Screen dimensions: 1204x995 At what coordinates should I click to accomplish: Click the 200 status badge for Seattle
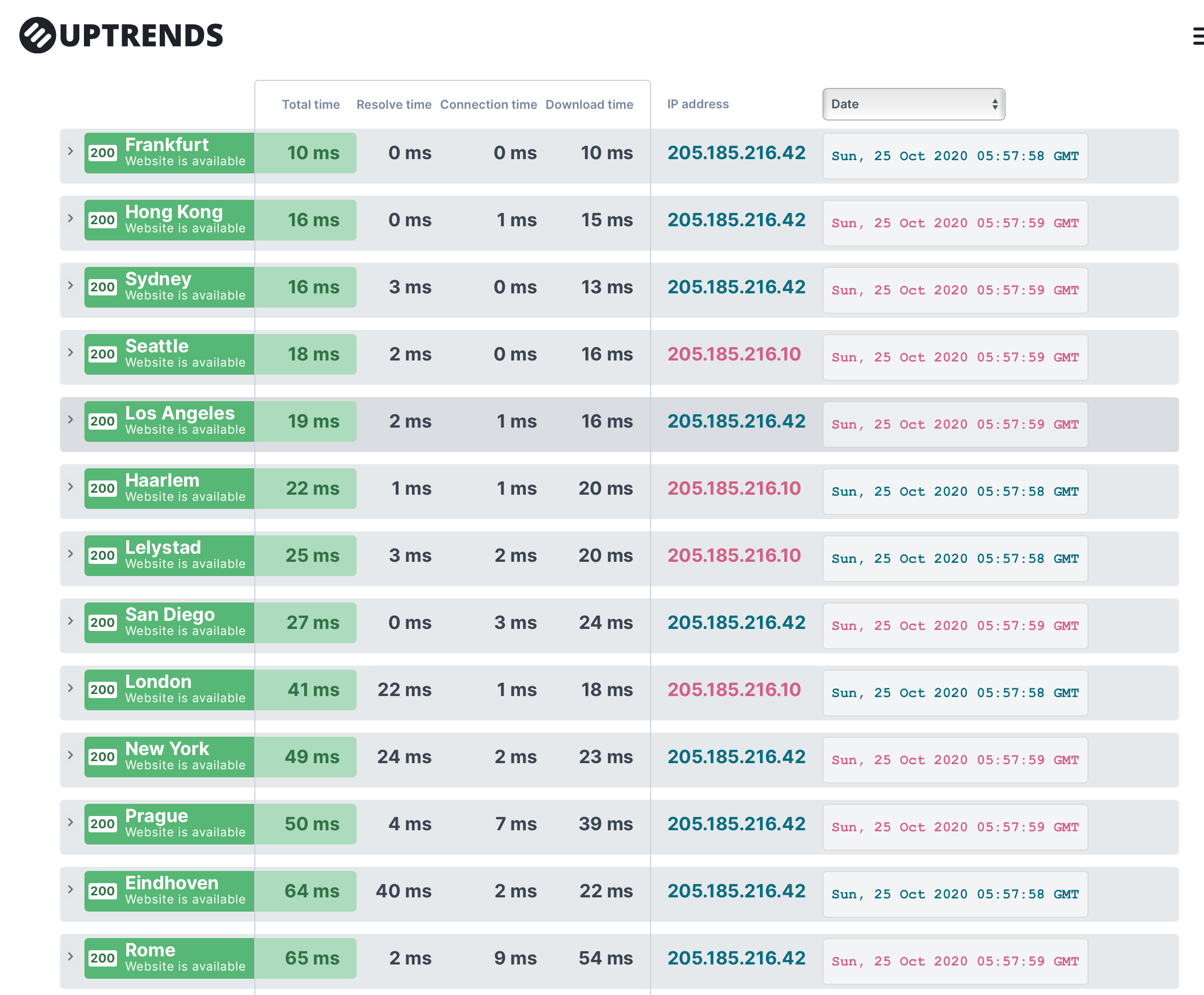[103, 354]
